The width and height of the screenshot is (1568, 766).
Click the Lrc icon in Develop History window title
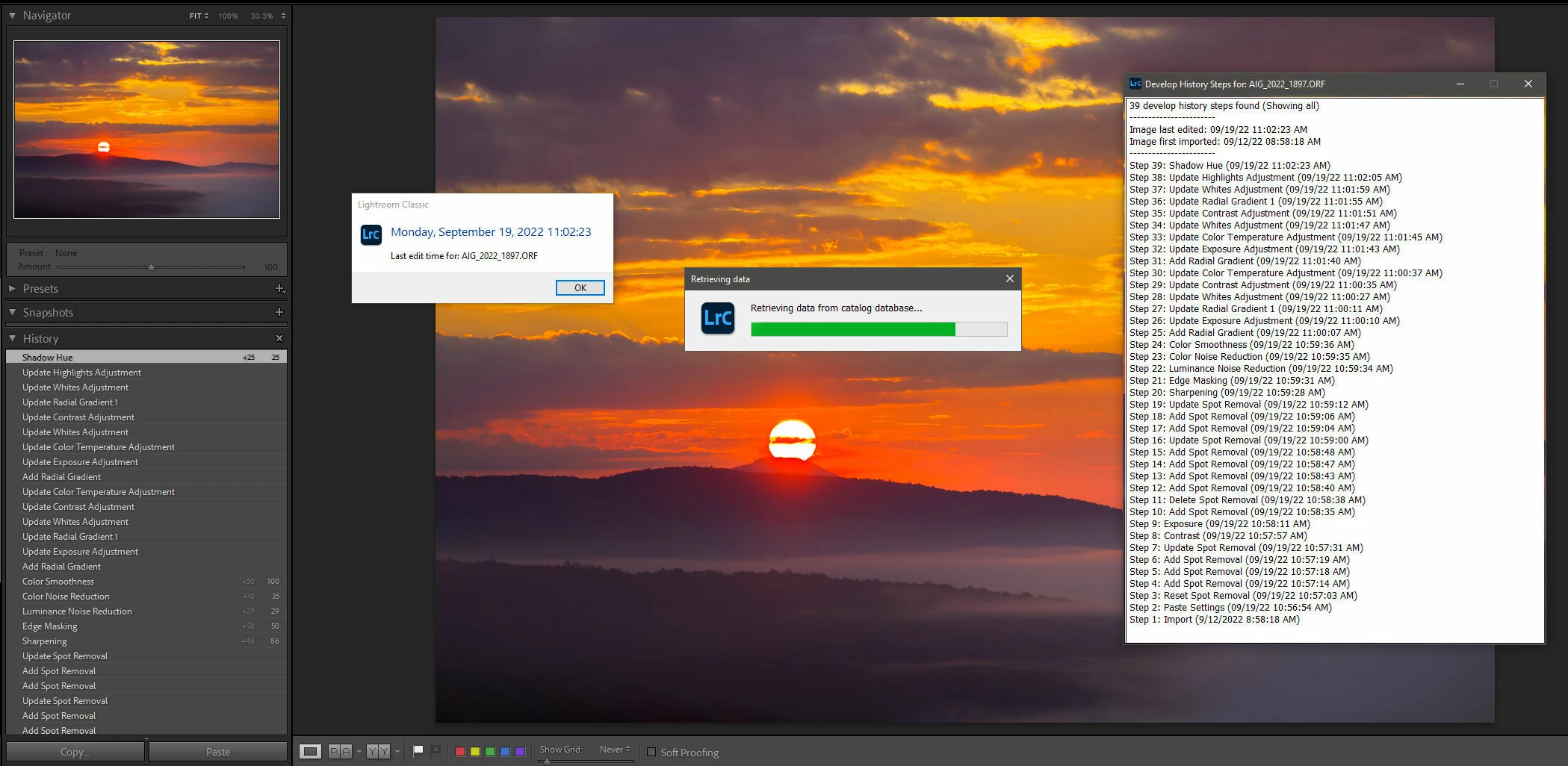(x=1135, y=84)
